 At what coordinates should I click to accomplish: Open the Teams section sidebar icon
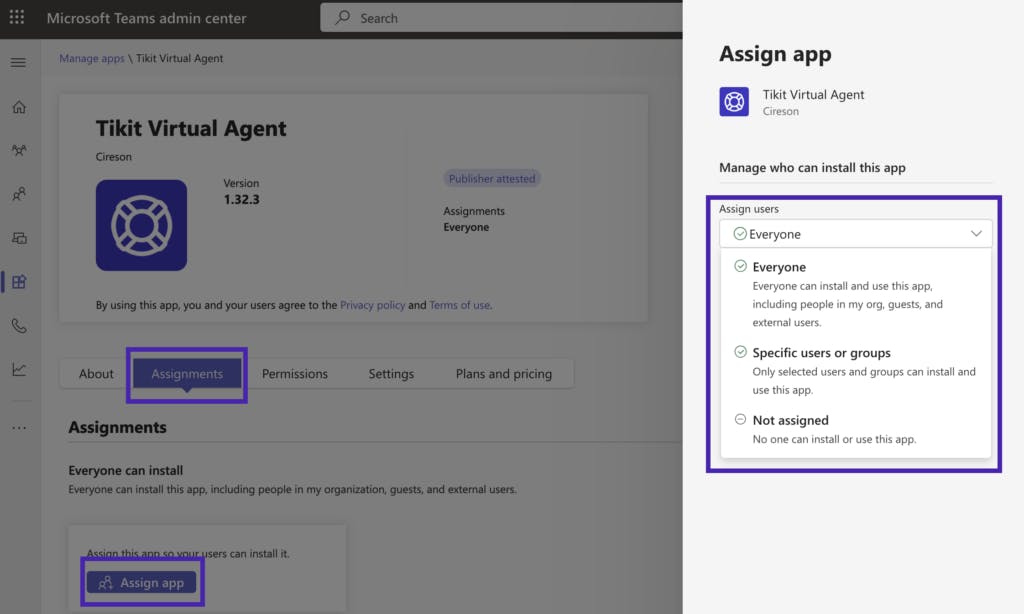[19, 151]
